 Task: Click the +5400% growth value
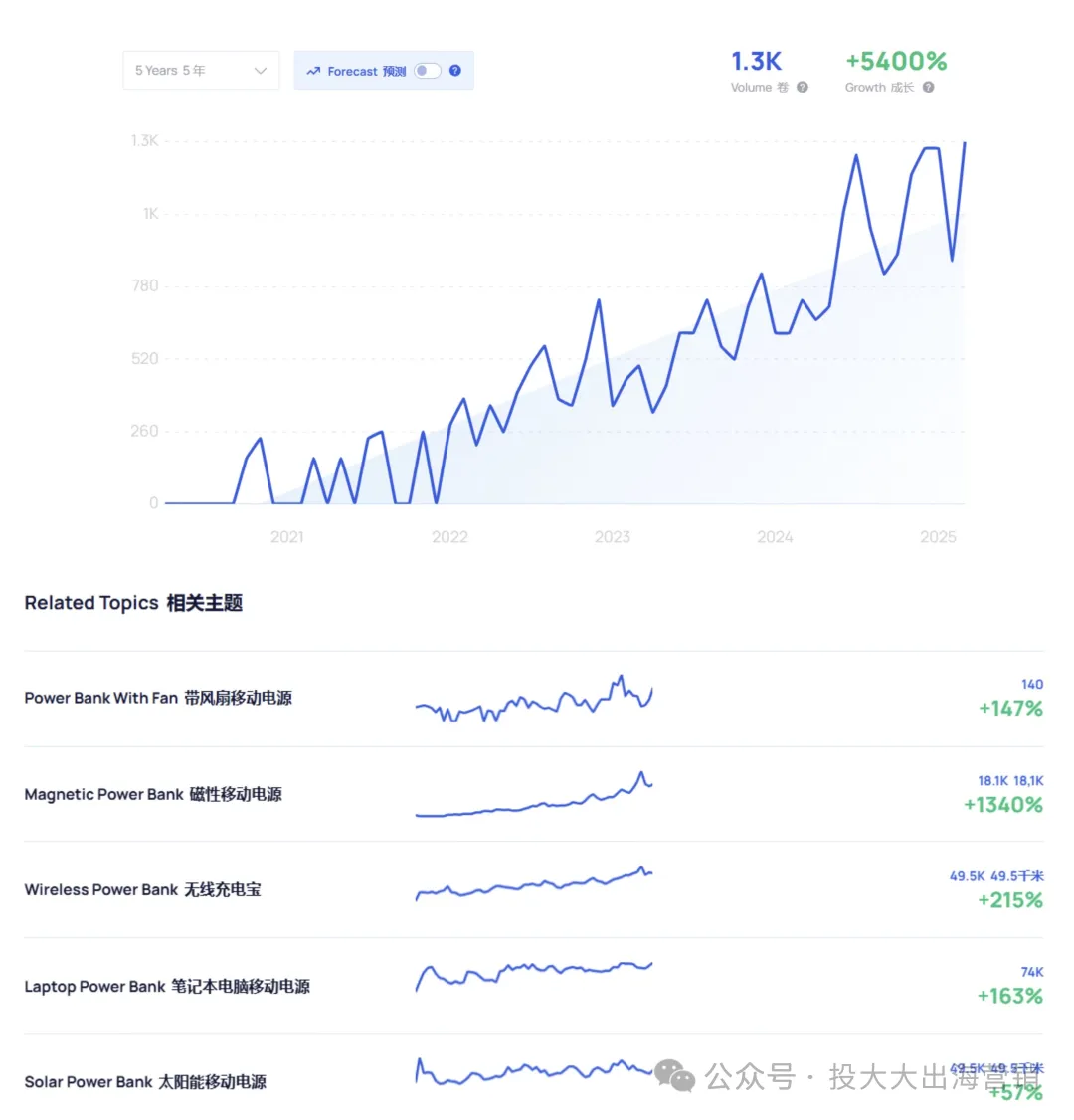click(x=896, y=62)
